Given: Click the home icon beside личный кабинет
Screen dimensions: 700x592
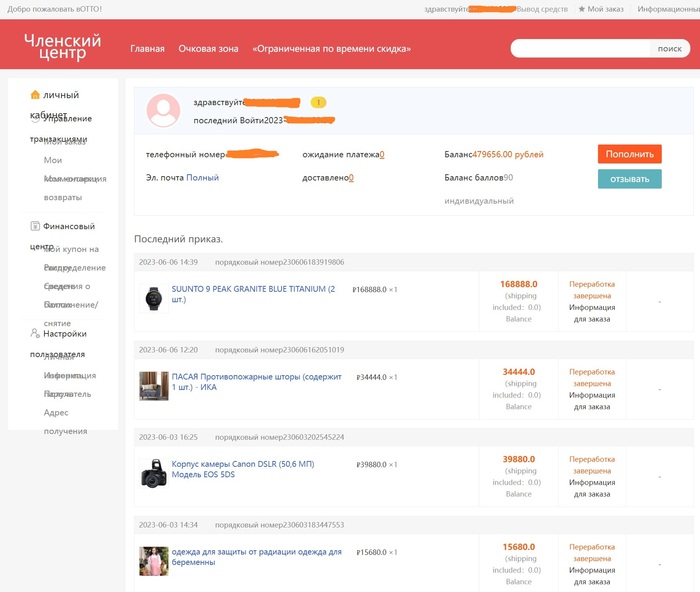Looking at the screenshot, I should point(35,95).
